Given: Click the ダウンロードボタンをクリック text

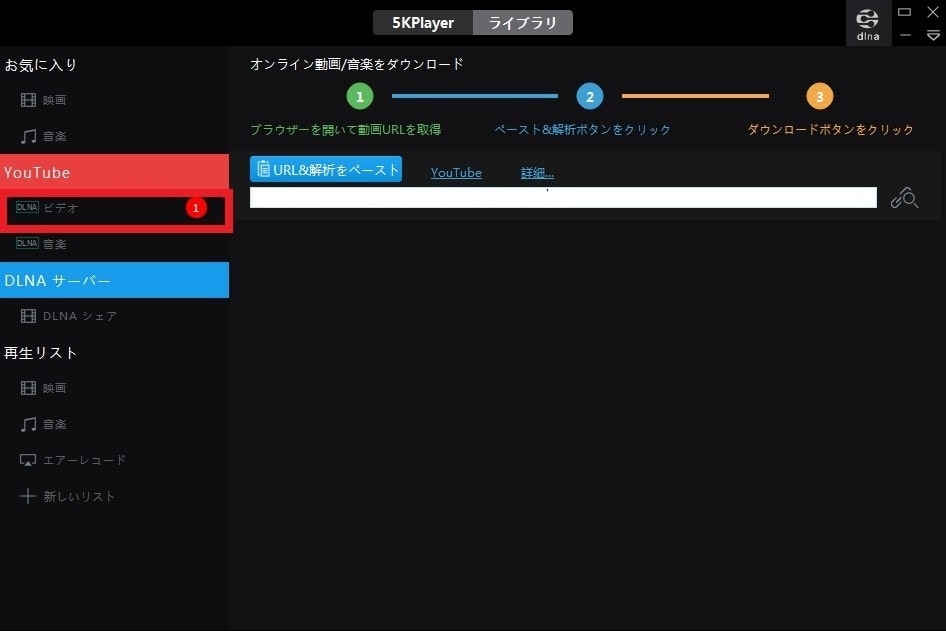Looking at the screenshot, I should [830, 130].
